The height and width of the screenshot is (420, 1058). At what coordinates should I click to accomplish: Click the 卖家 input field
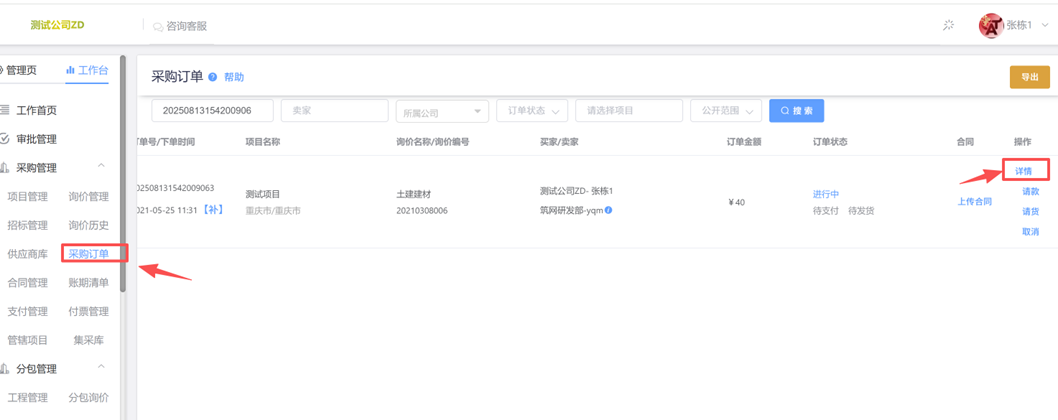[334, 111]
